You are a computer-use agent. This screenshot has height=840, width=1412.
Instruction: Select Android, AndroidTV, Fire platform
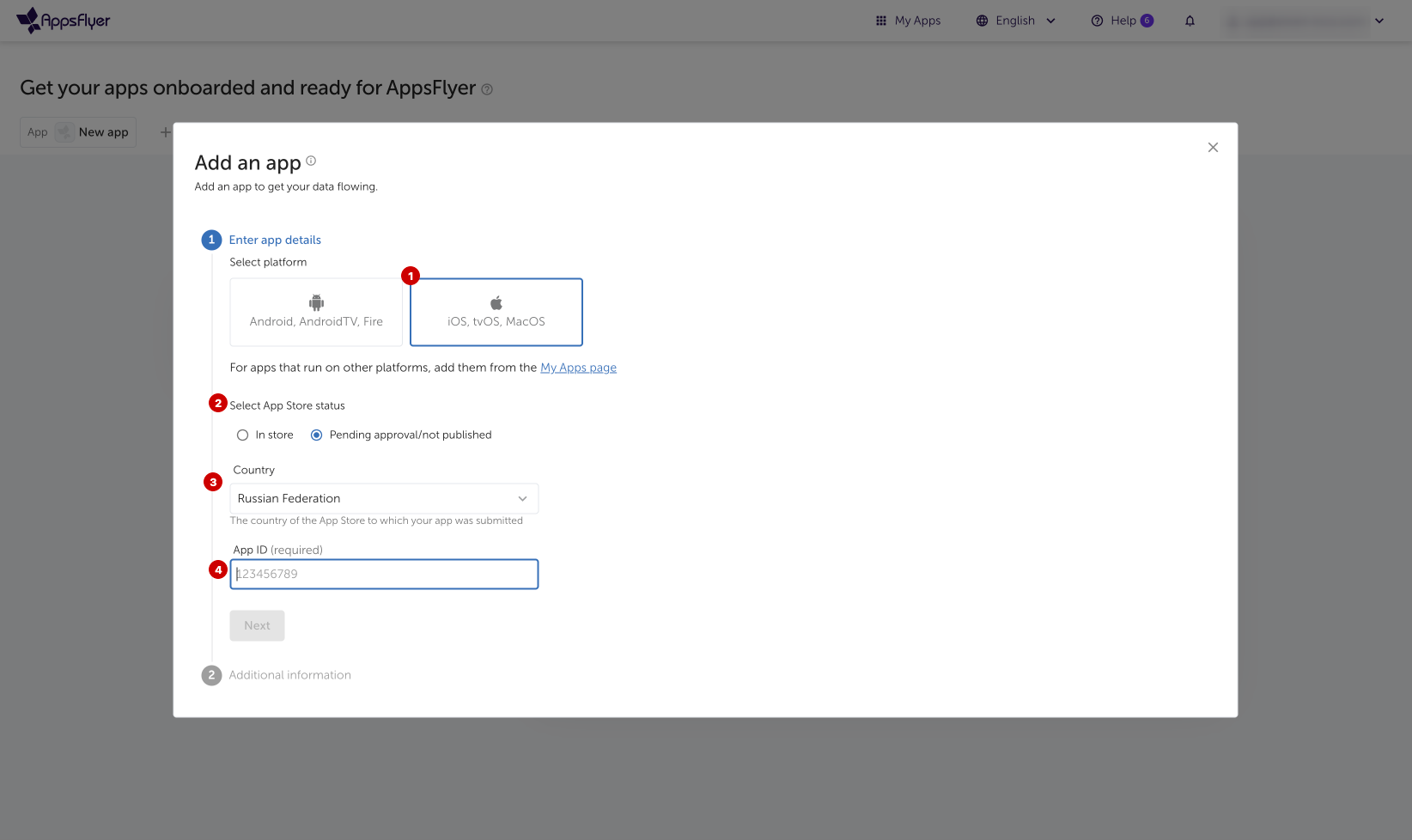coord(316,312)
